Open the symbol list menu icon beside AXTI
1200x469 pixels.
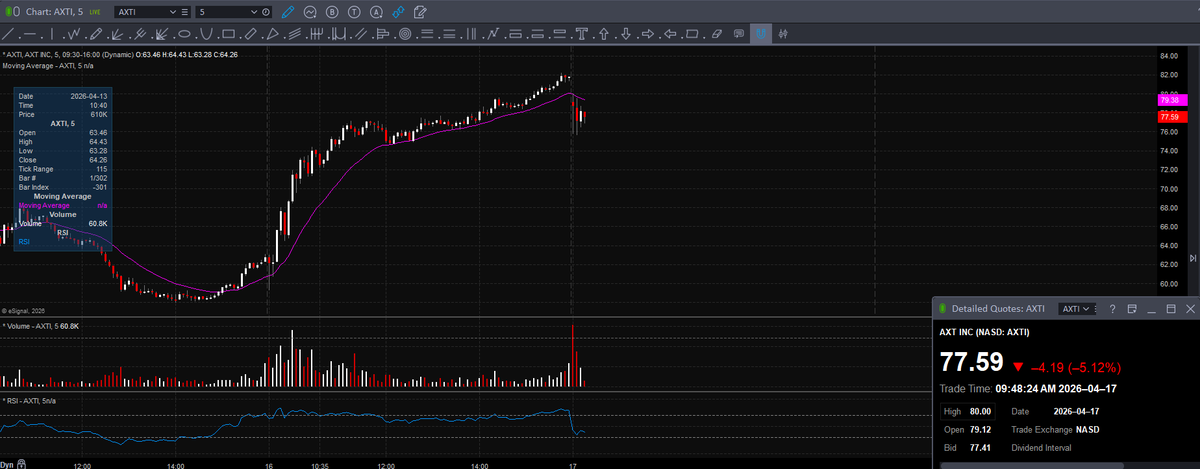click(185, 12)
